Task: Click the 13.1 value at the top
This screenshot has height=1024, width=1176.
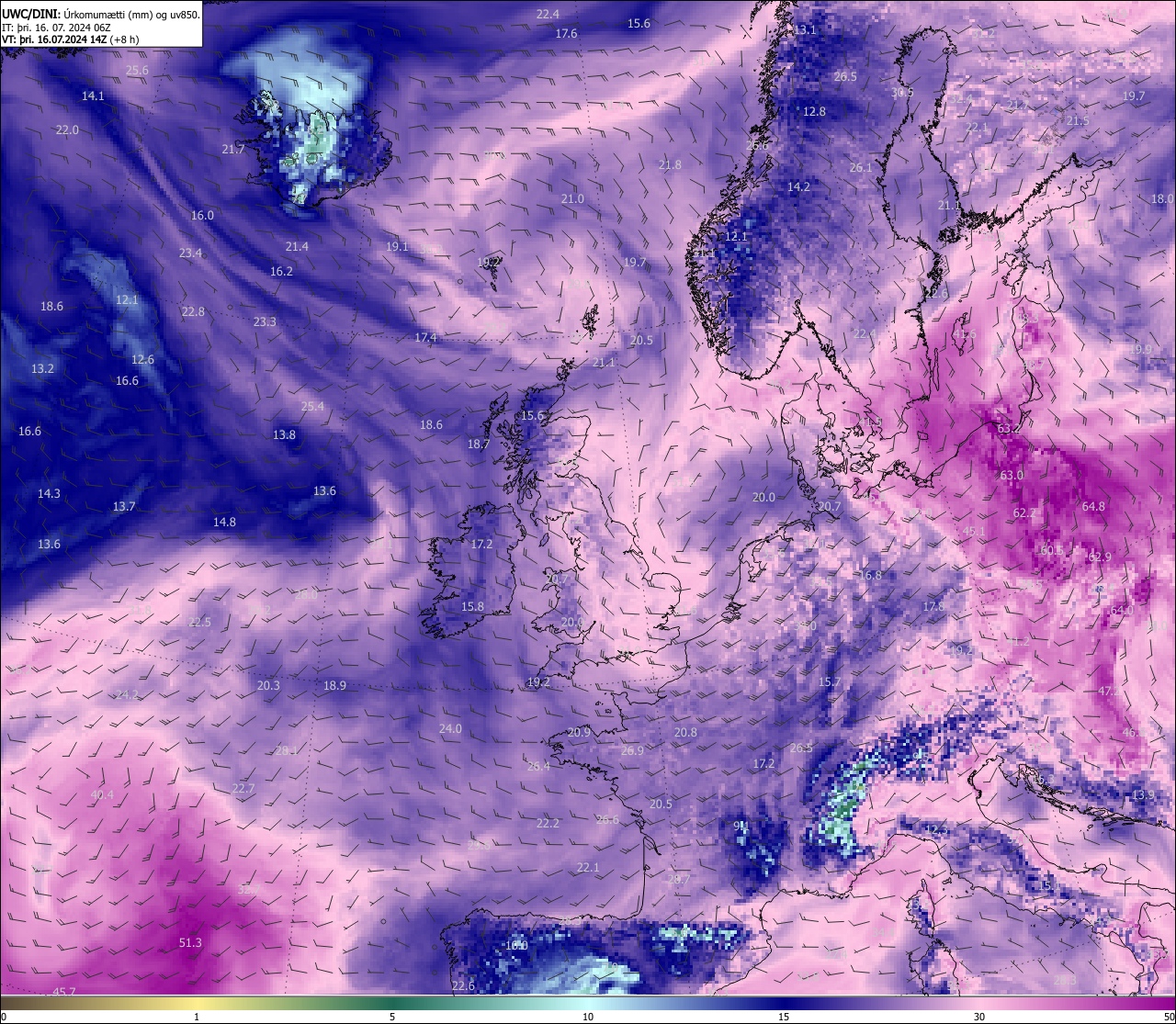Action: 805,29
